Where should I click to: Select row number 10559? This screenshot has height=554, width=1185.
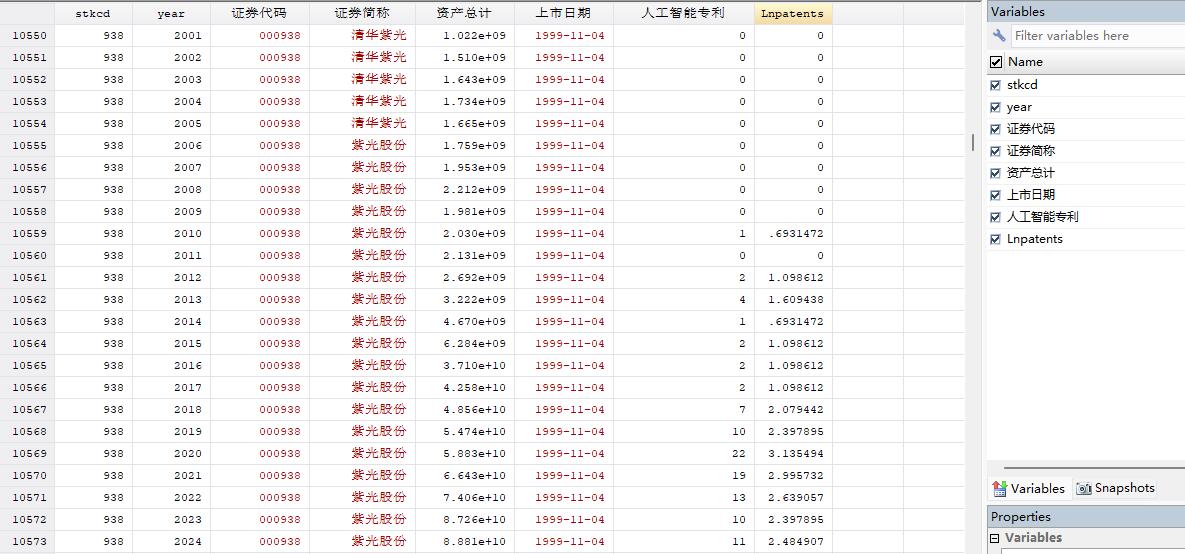[x=27, y=234]
